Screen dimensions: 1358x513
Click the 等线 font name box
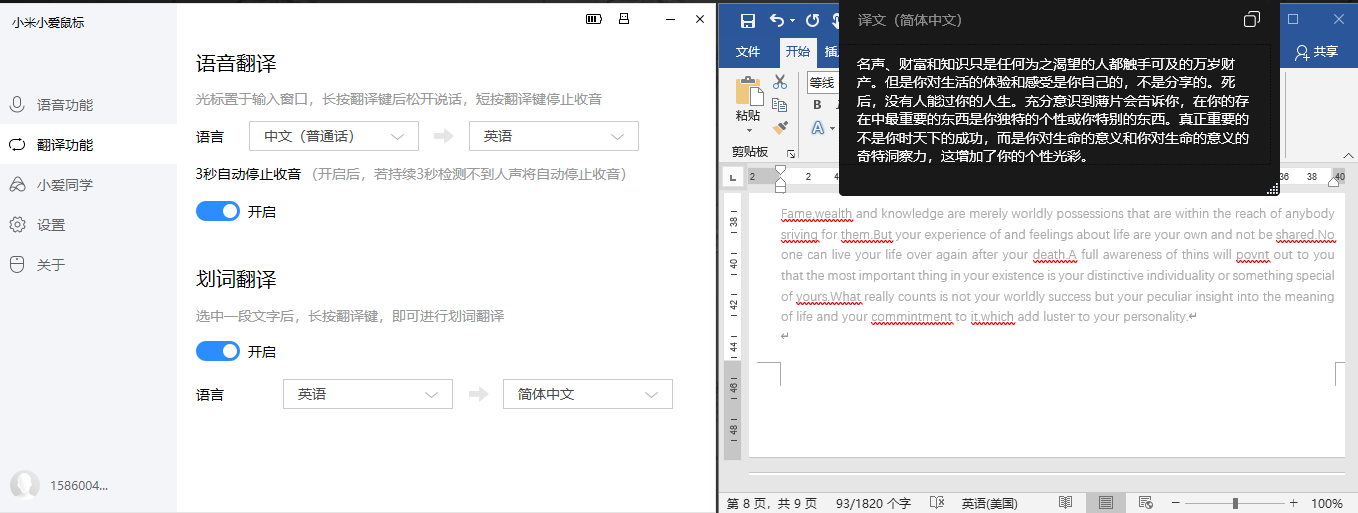[x=823, y=83]
